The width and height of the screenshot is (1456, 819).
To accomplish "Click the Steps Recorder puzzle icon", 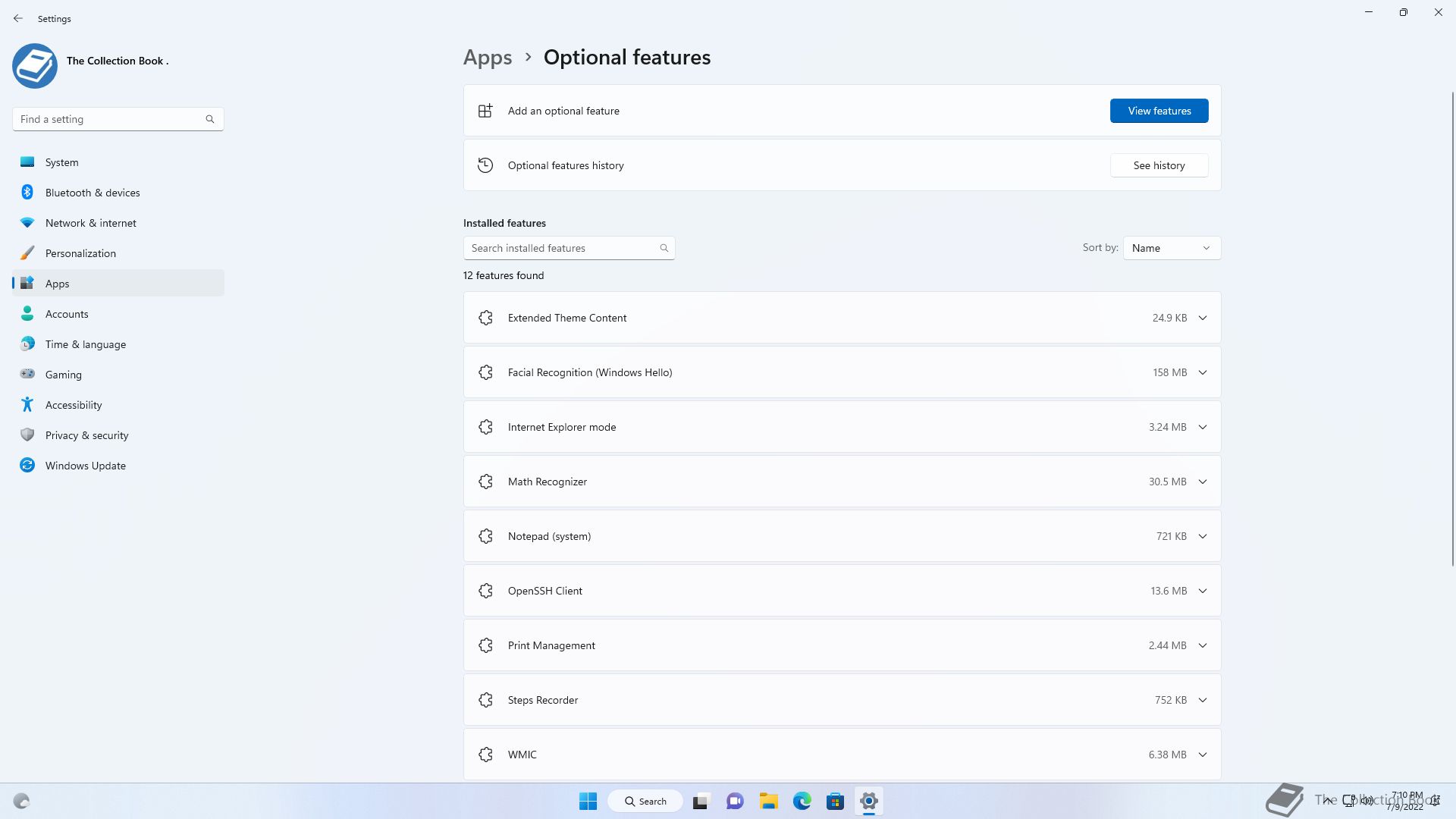I will click(x=486, y=700).
